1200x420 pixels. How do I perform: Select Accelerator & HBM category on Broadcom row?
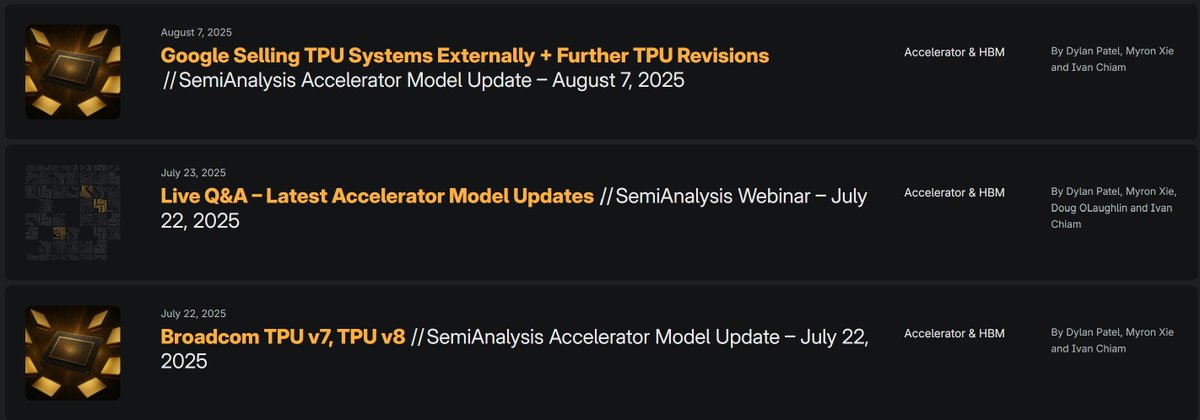[954, 333]
